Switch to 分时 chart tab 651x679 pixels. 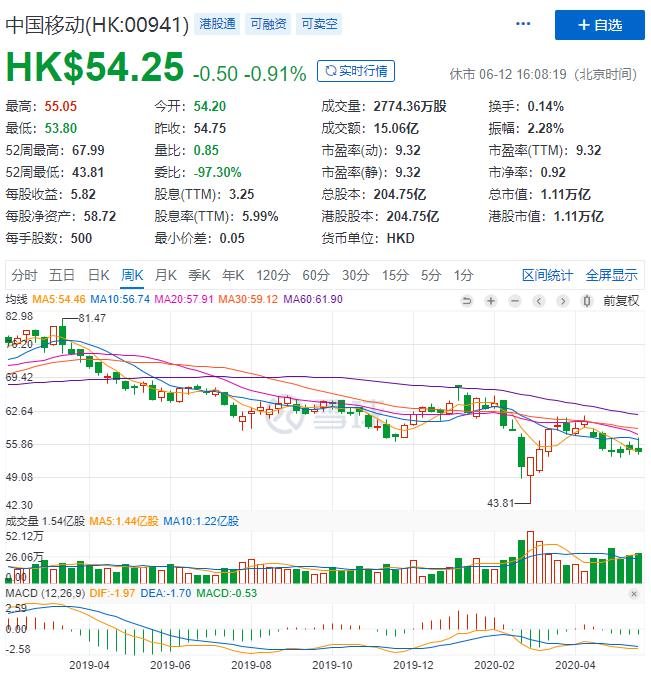(24, 275)
